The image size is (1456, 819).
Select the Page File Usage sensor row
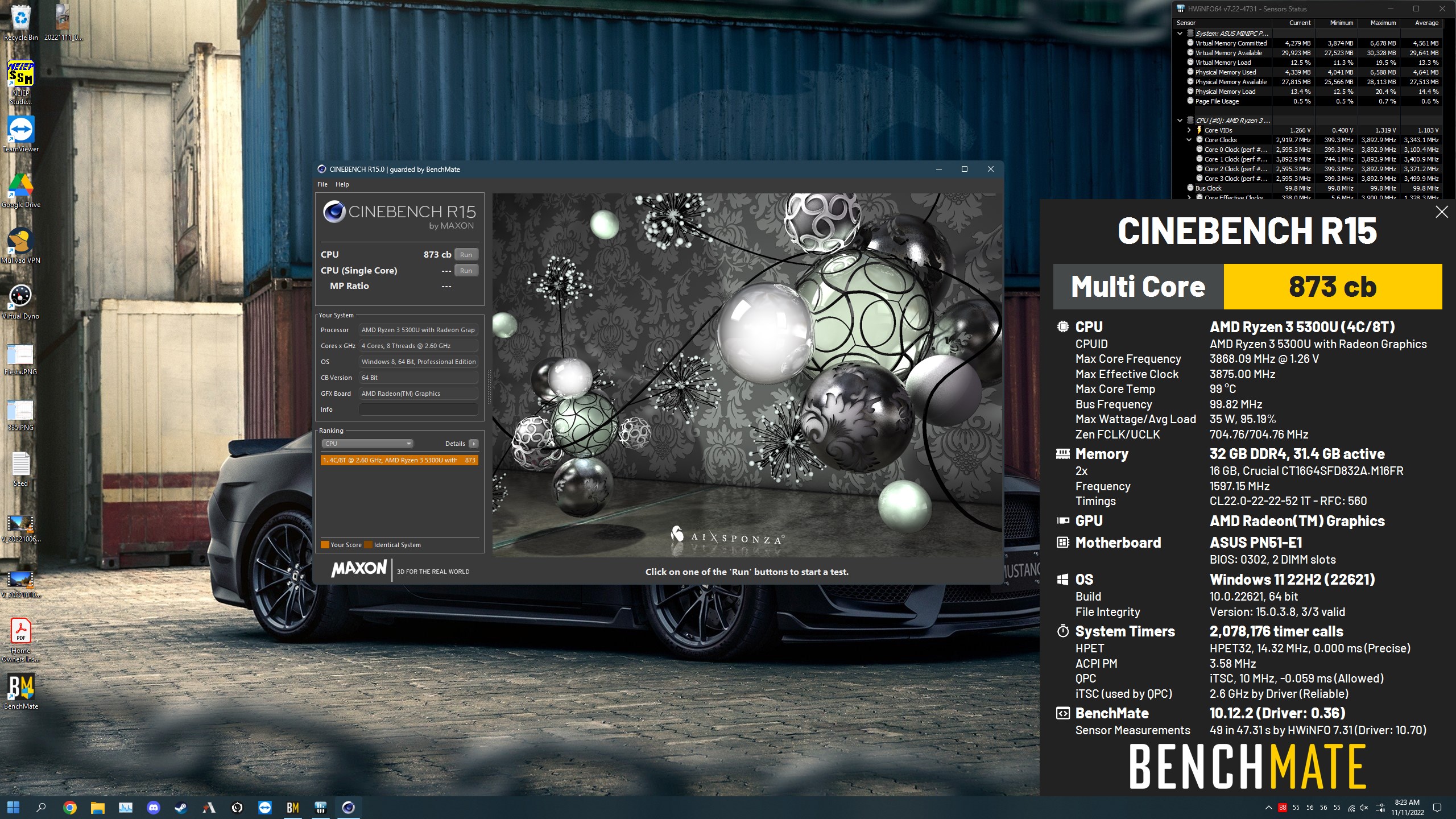(x=1313, y=101)
